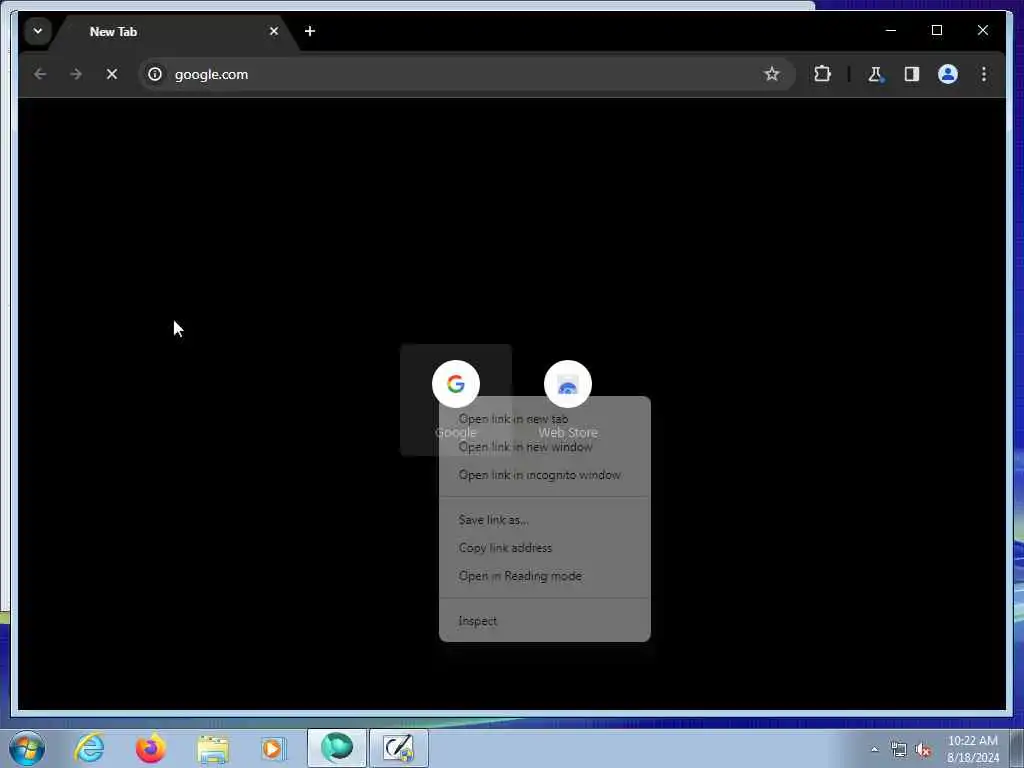View site information icon in address bar
Viewport: 1024px width, 768px height.
pos(155,74)
